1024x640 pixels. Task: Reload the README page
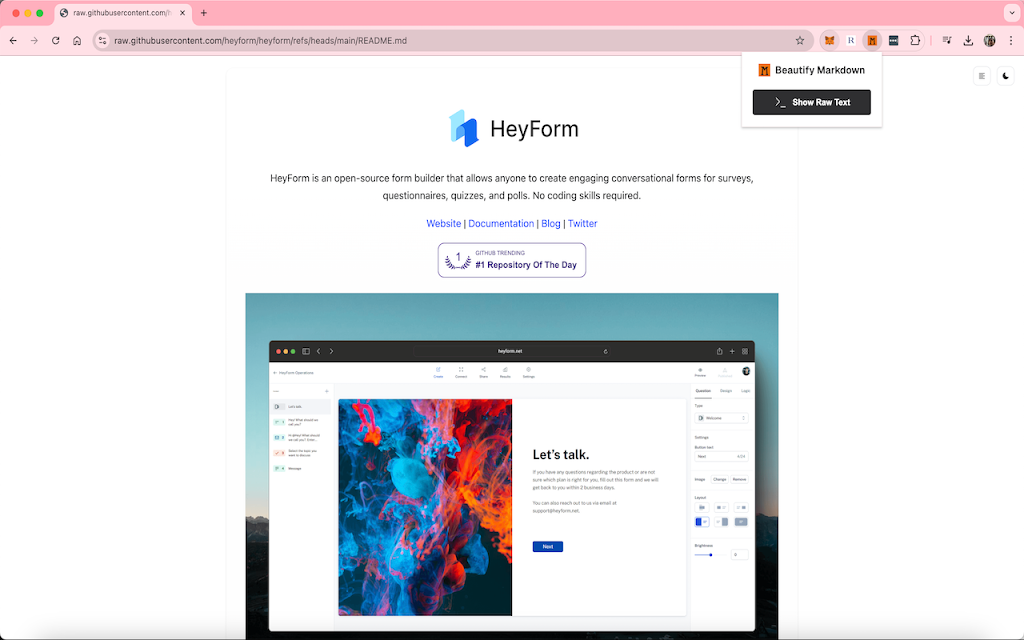56,40
